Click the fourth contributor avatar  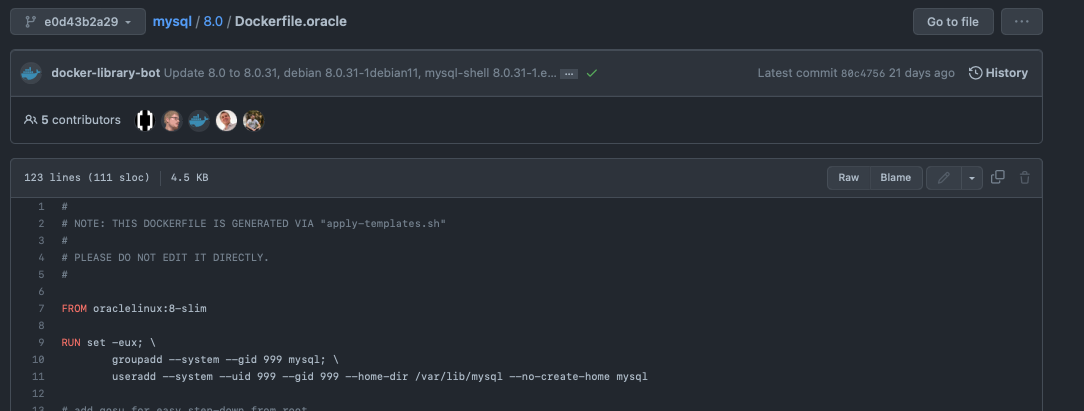227,120
